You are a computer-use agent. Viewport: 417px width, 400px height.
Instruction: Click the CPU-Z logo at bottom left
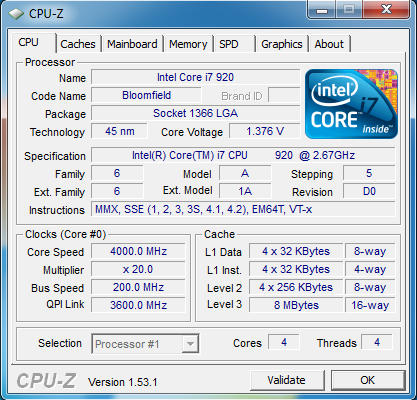tap(46, 381)
